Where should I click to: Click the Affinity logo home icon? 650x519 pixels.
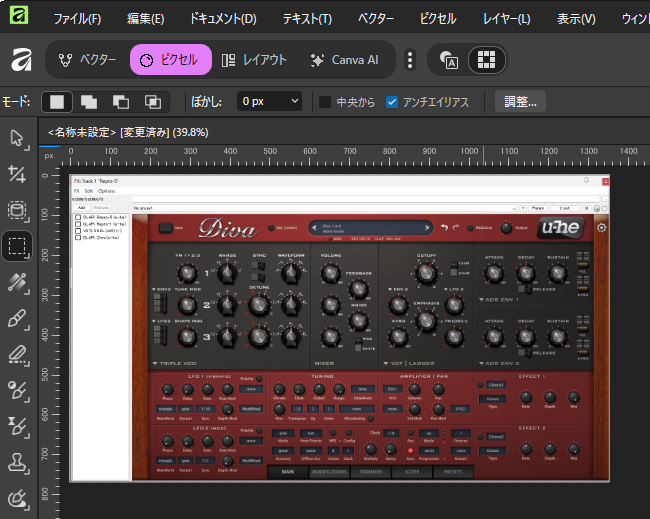pos(18,60)
